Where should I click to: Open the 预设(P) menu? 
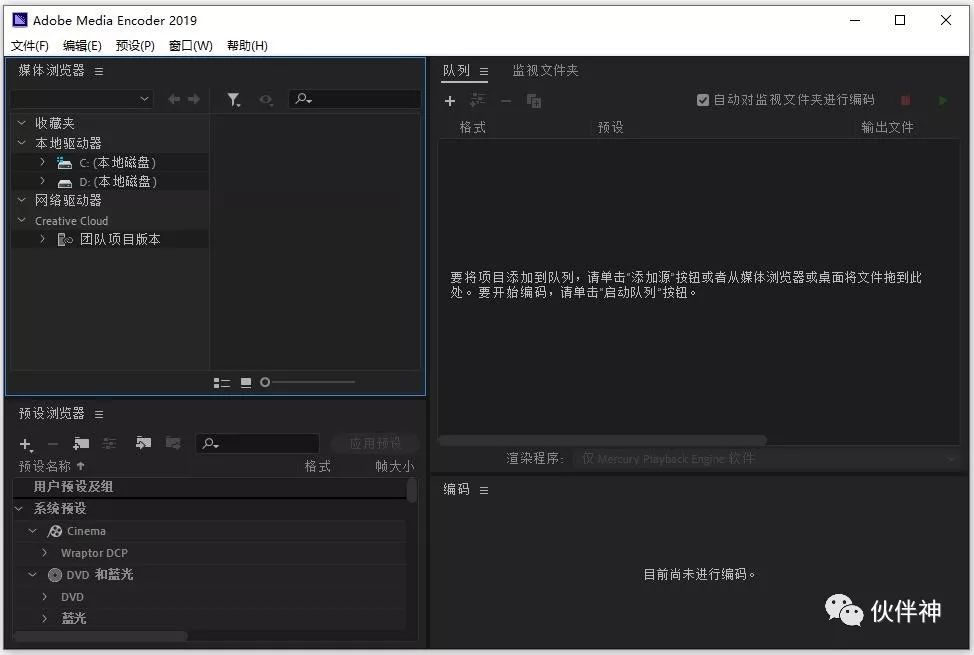pos(135,45)
